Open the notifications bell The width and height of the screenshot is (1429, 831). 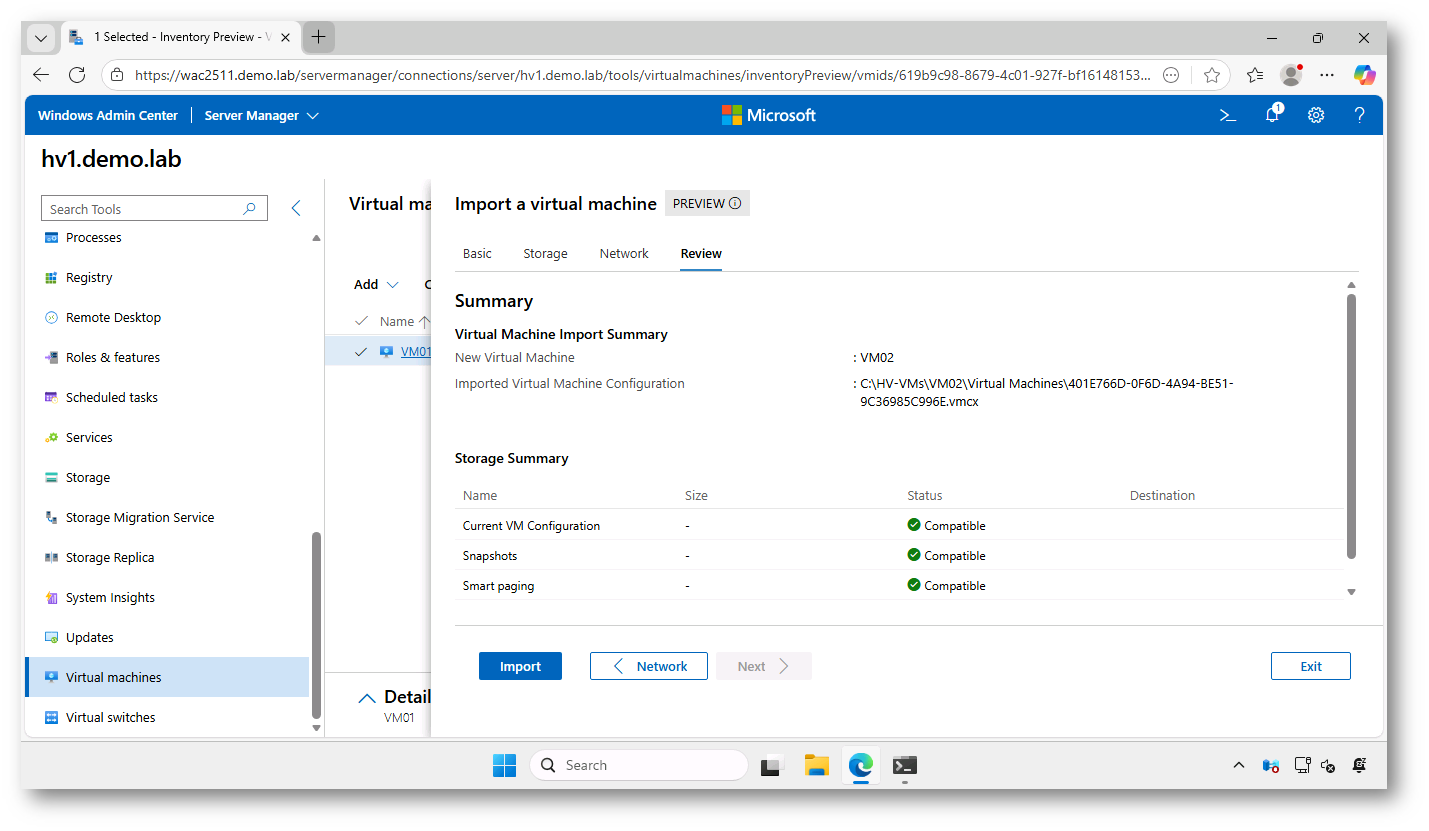(x=1272, y=115)
